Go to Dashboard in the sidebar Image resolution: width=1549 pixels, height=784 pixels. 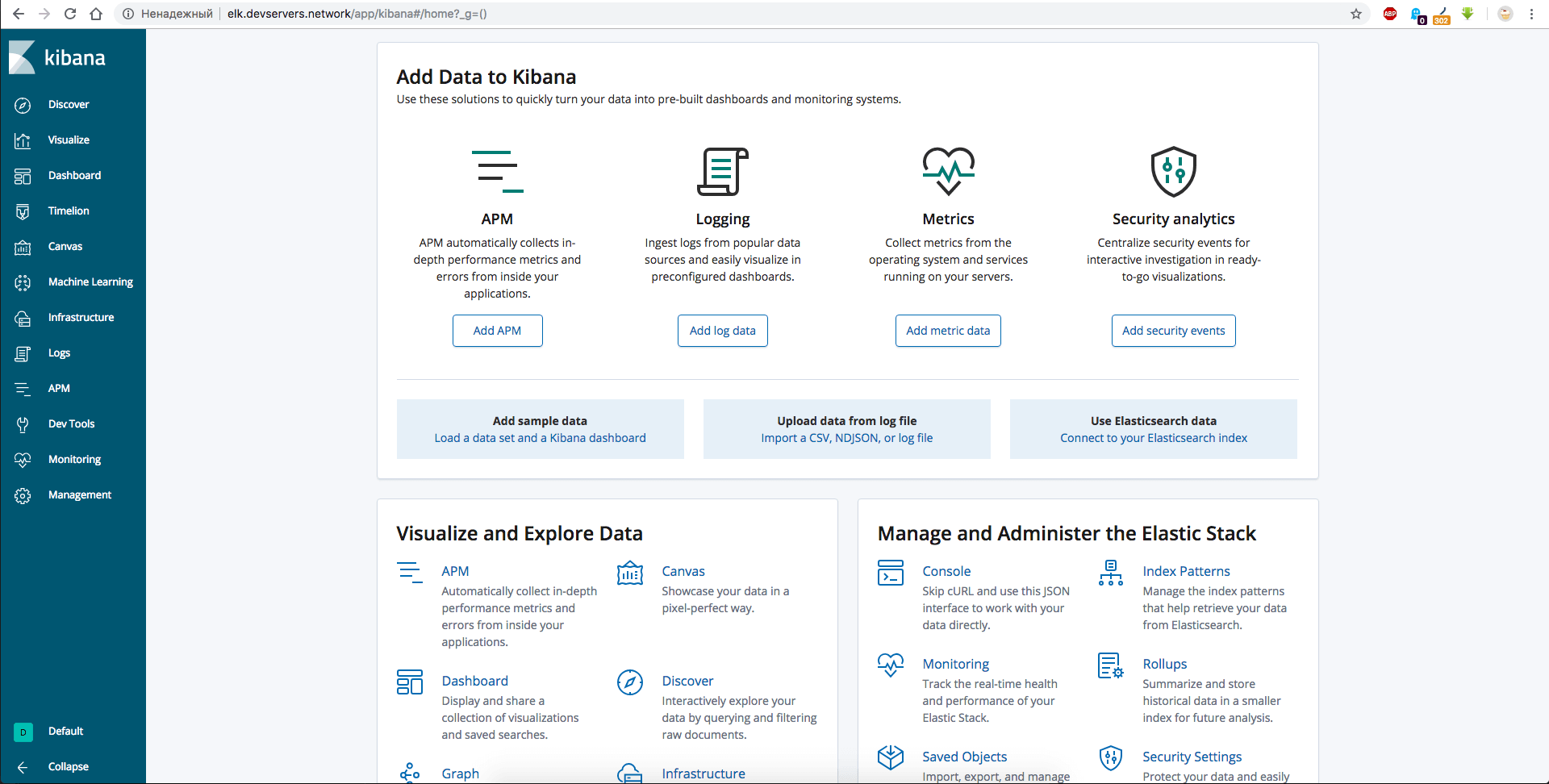pos(74,176)
